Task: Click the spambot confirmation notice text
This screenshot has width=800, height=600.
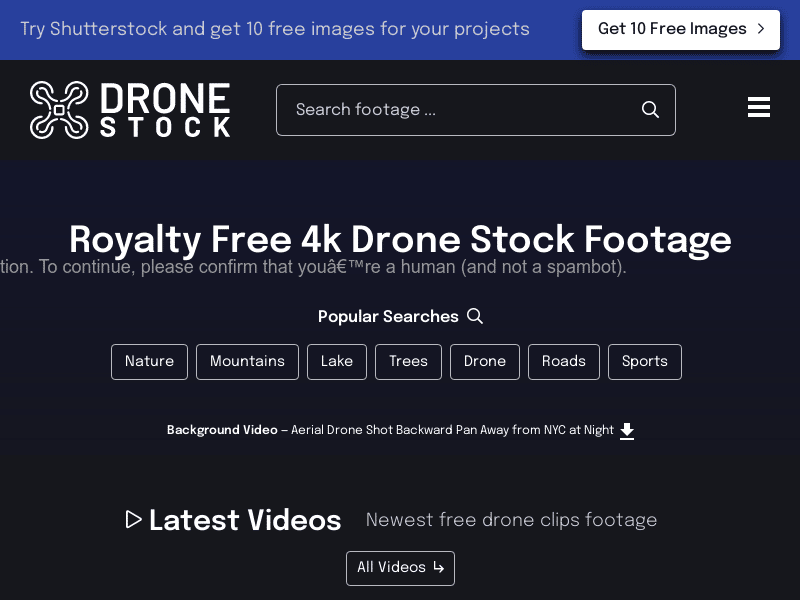Action: (x=313, y=267)
